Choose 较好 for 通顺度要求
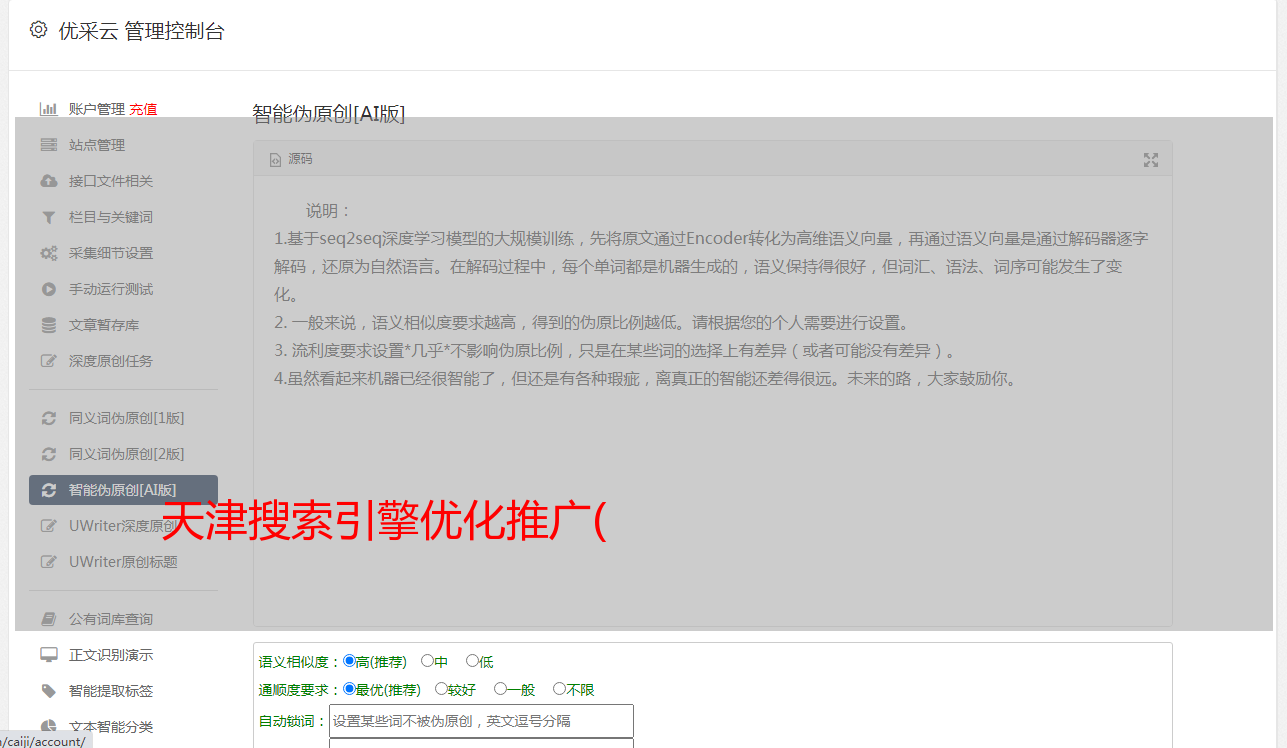 coord(441,689)
